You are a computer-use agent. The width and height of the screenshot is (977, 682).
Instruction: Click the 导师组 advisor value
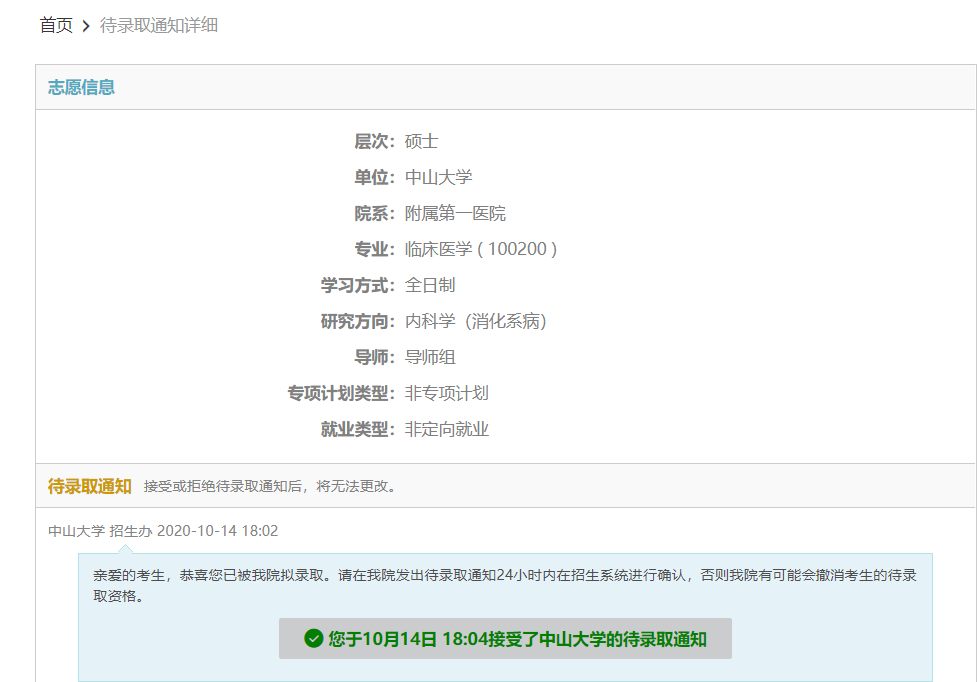coord(430,357)
